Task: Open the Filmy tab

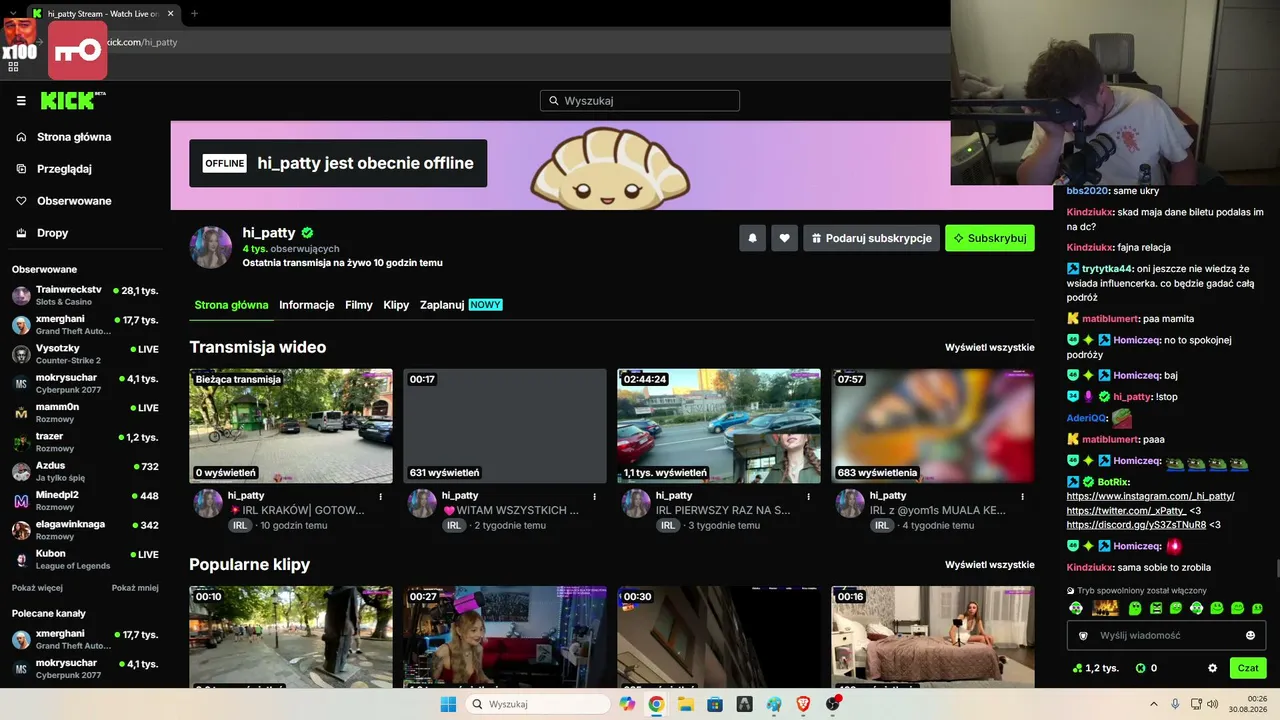Action: tap(359, 305)
